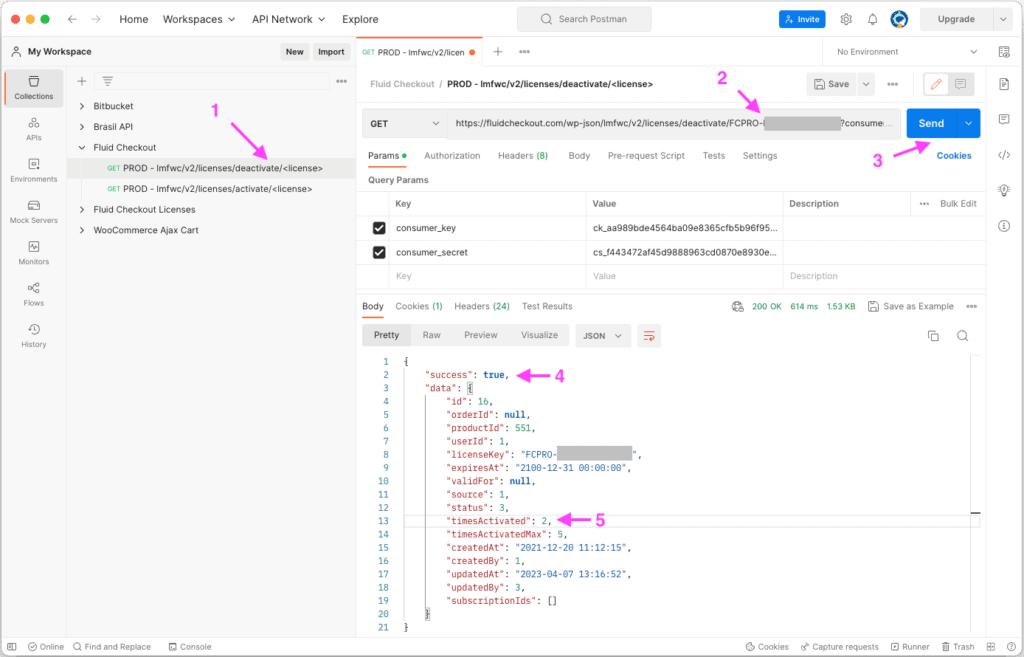Screen dimensions: 1024x657
Task: Switch to the Pre-request Script tab
Action: click(x=647, y=155)
